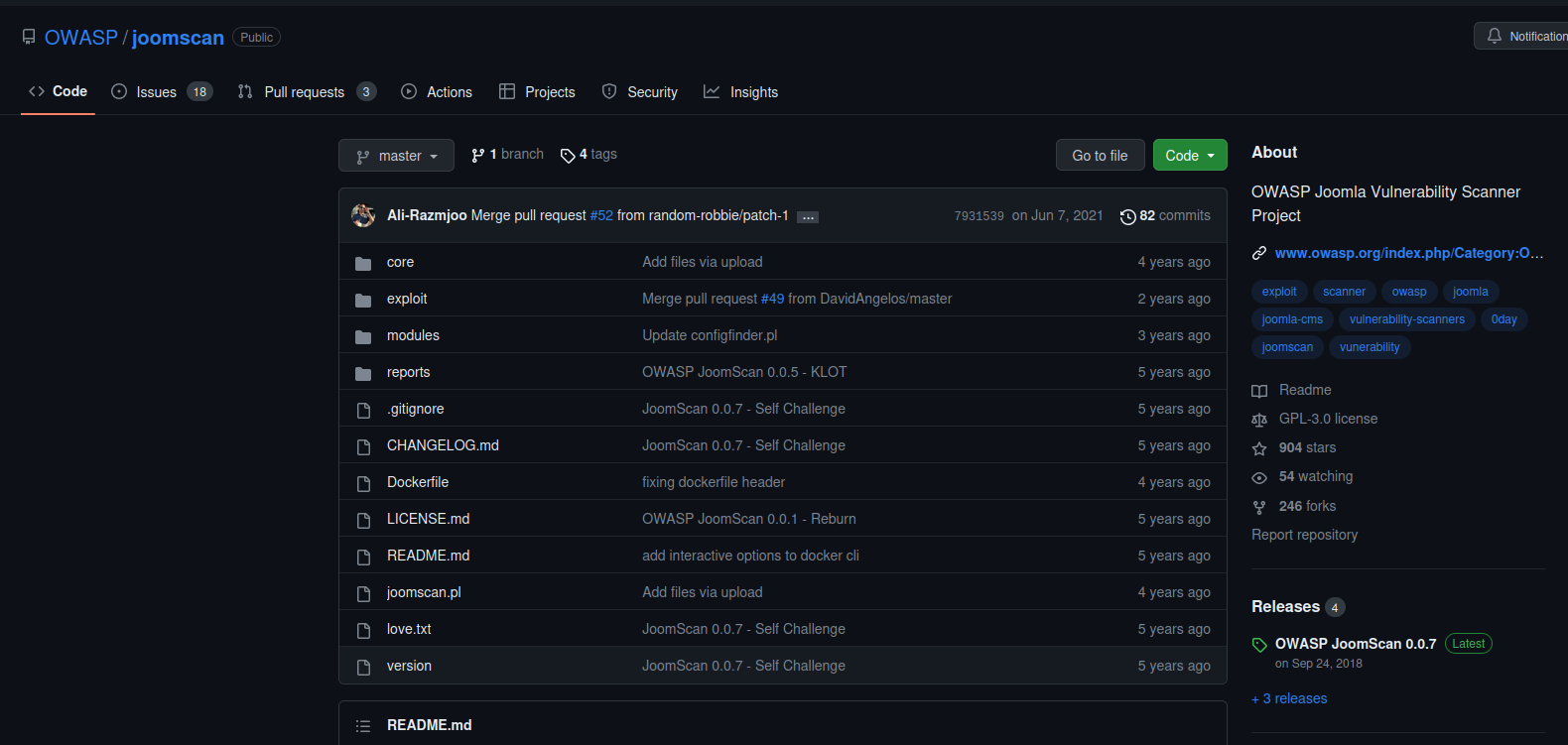Open pull request #52 link in commit

coord(601,215)
